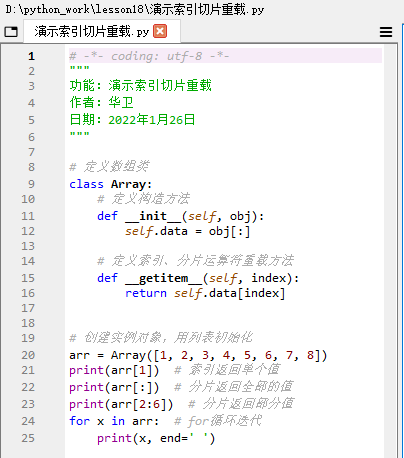404x458 pixels.
Task: Click the print(arr[1]) statement
Action: (x=114, y=370)
